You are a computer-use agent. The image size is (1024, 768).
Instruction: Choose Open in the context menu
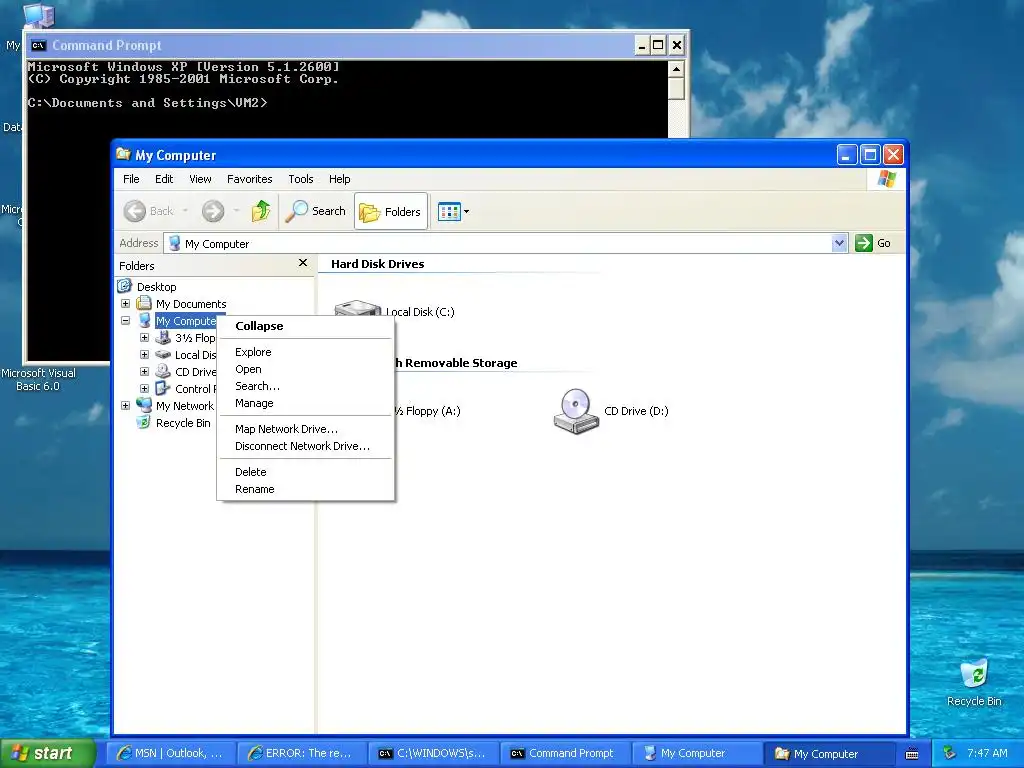point(306,369)
